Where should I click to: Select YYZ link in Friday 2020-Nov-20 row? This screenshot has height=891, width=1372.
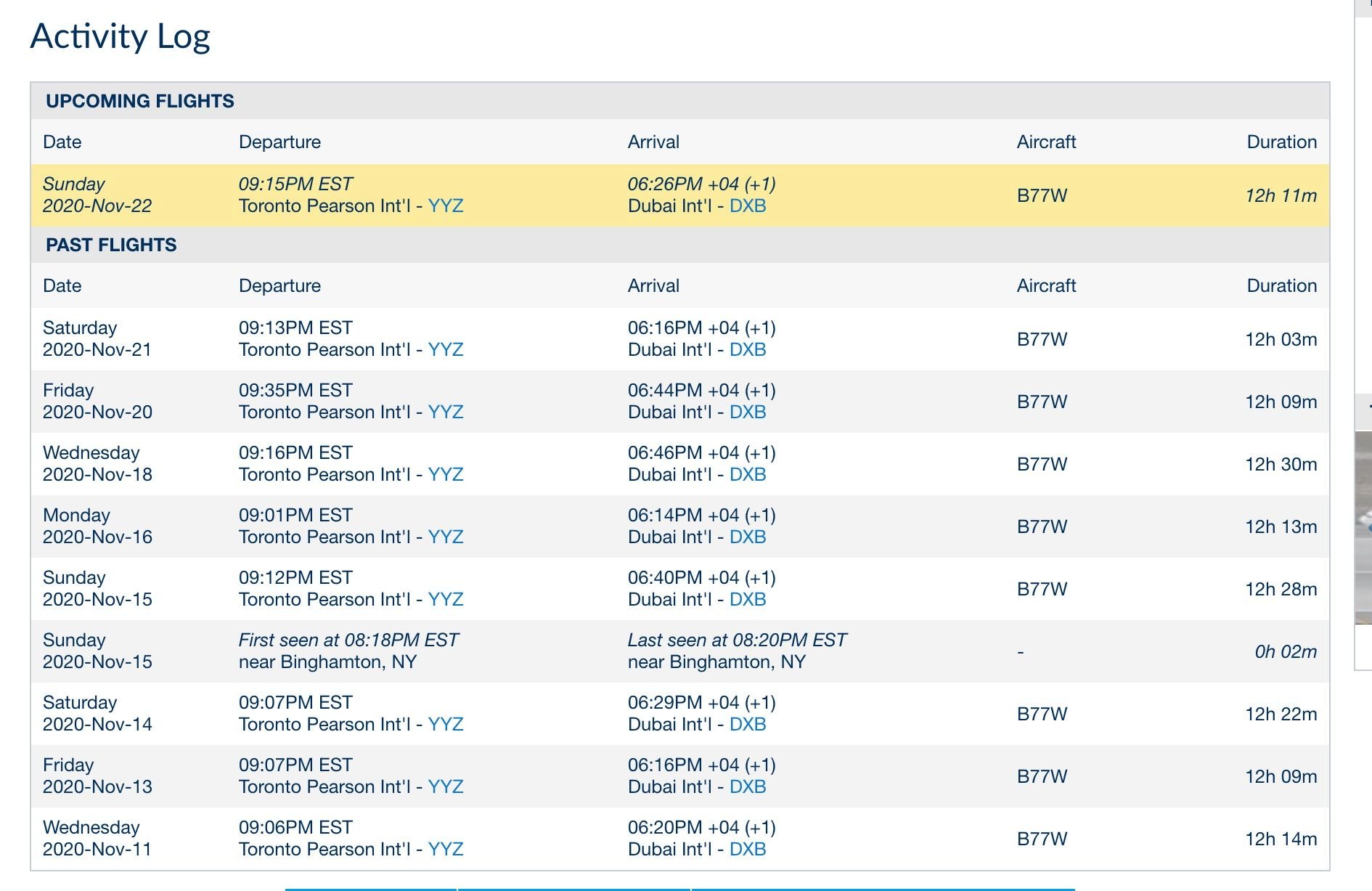click(x=445, y=412)
